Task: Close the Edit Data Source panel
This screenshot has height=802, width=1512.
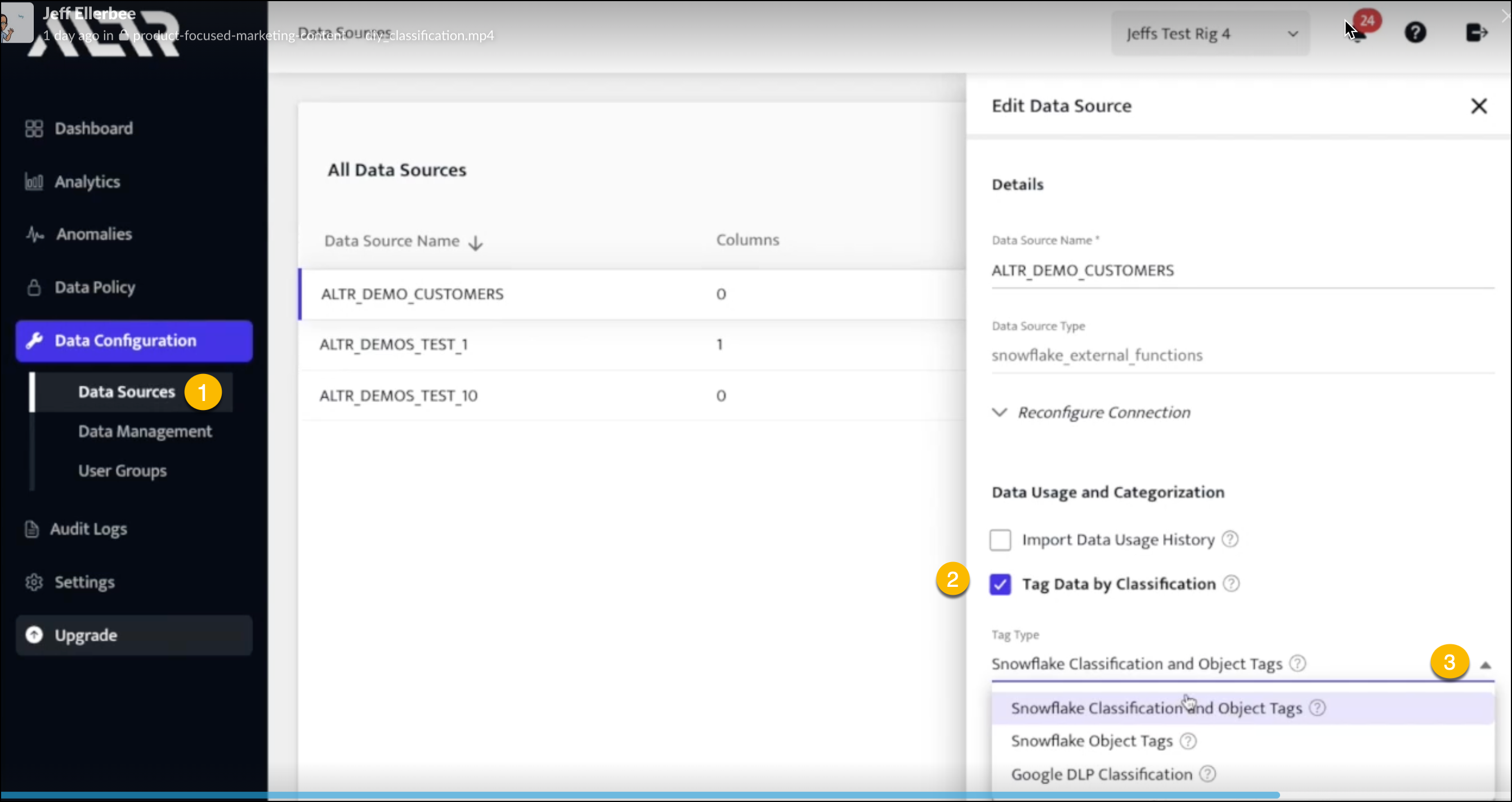Action: tap(1479, 106)
